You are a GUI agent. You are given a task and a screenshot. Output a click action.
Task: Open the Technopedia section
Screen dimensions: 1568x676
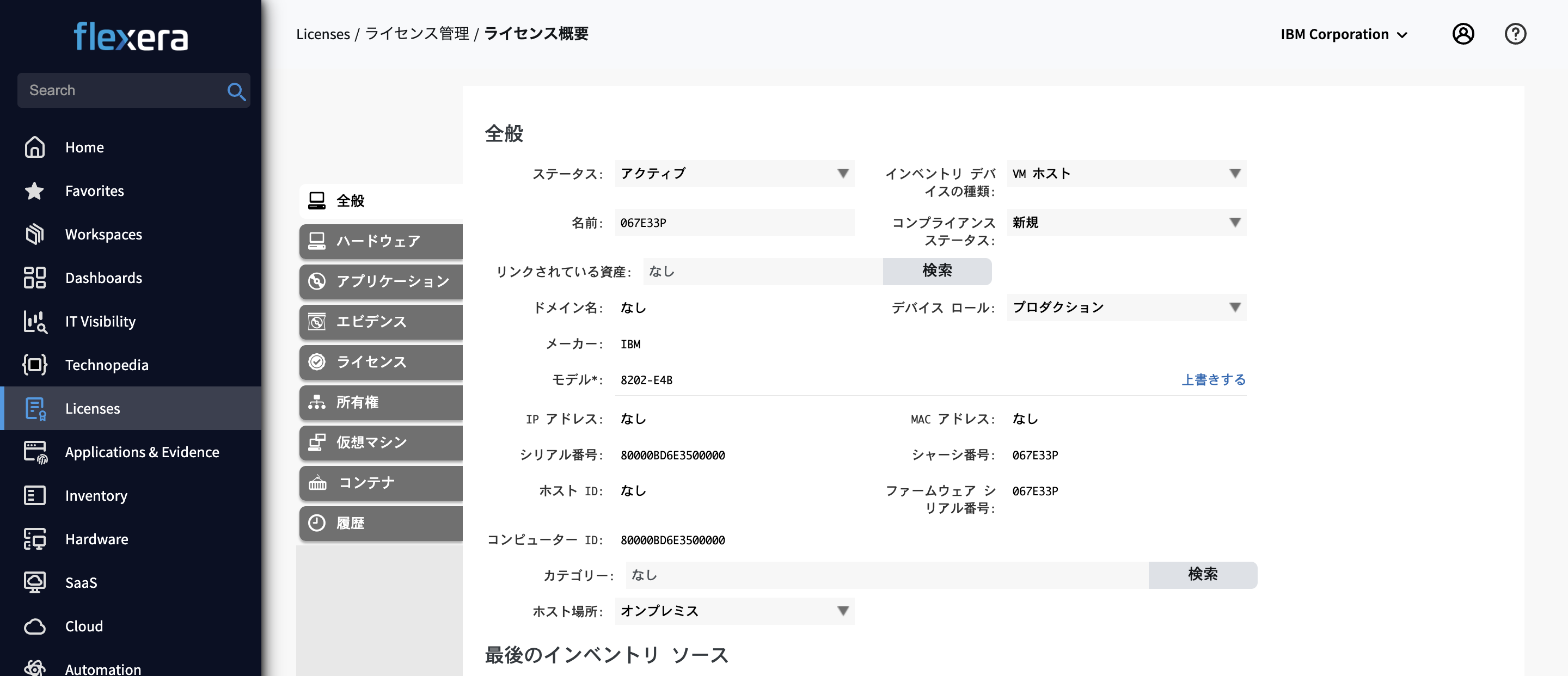tap(107, 365)
